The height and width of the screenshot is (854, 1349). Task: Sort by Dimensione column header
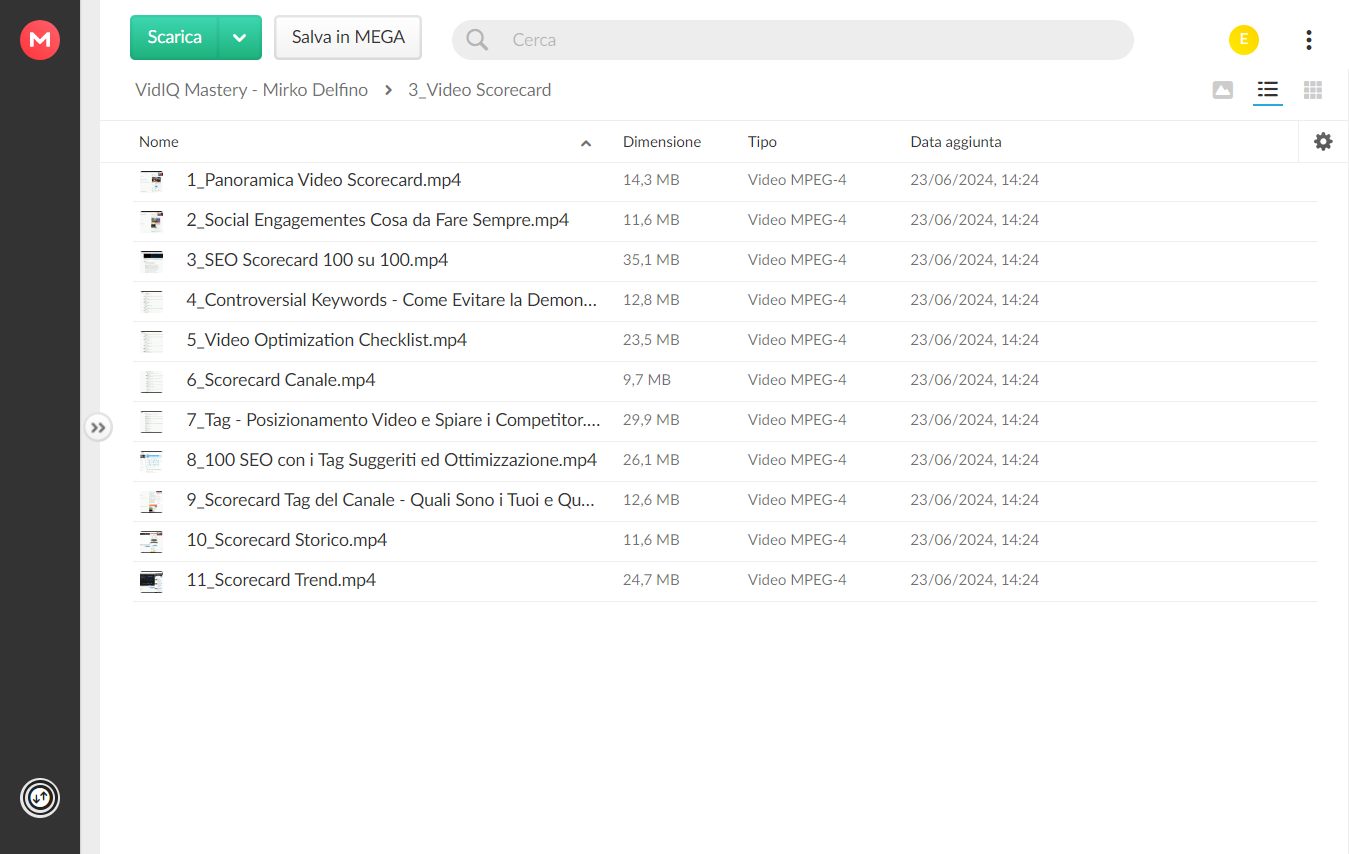click(x=662, y=142)
